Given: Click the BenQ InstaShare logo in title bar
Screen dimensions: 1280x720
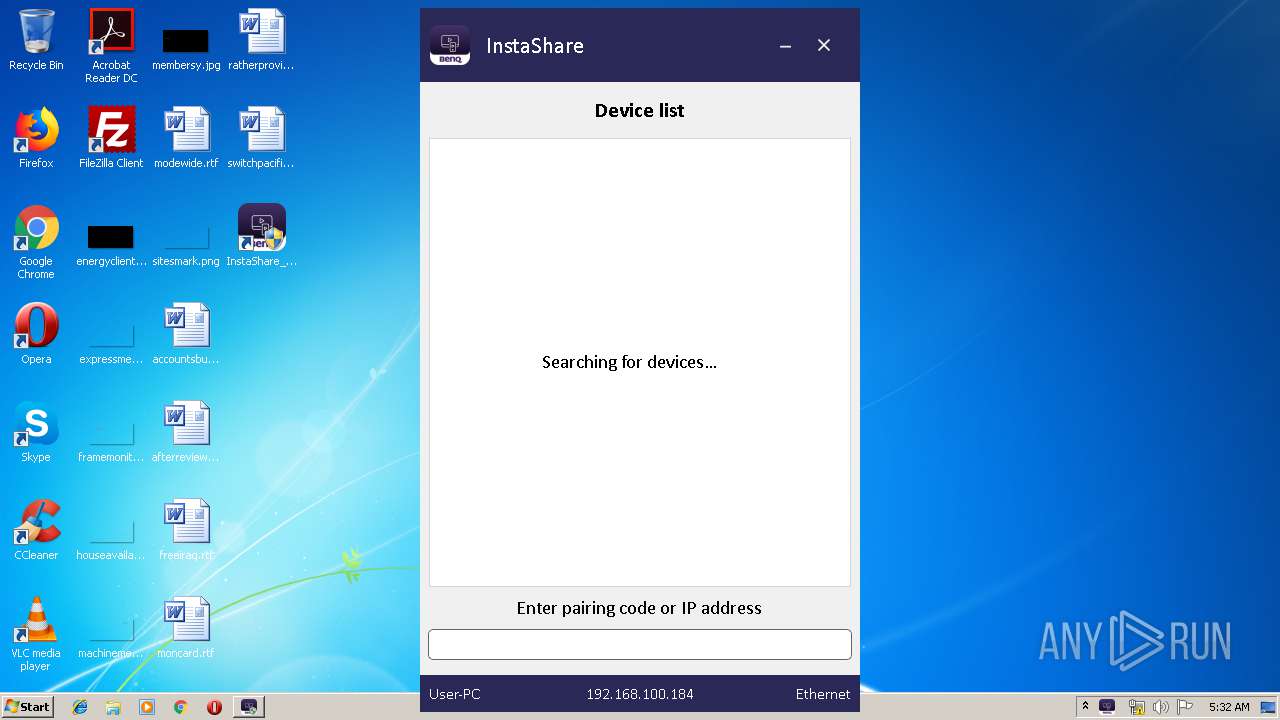Looking at the screenshot, I should pyautogui.click(x=450, y=45).
